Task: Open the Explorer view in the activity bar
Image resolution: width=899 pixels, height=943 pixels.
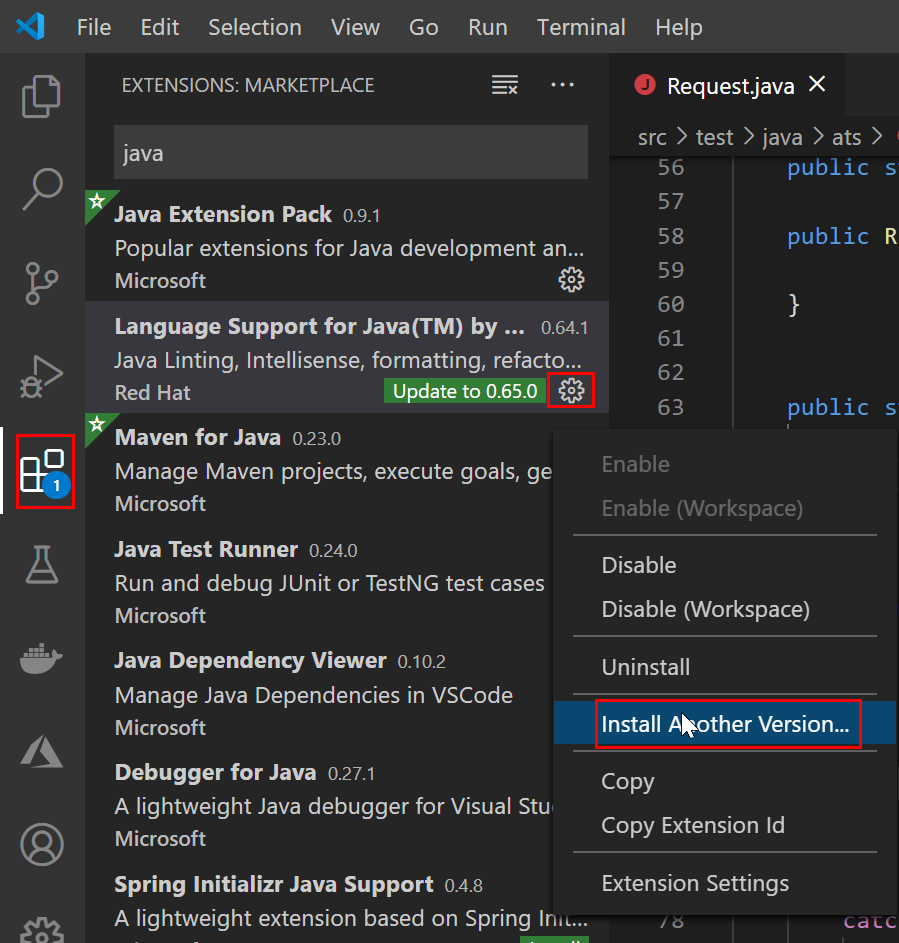Action: (x=41, y=96)
